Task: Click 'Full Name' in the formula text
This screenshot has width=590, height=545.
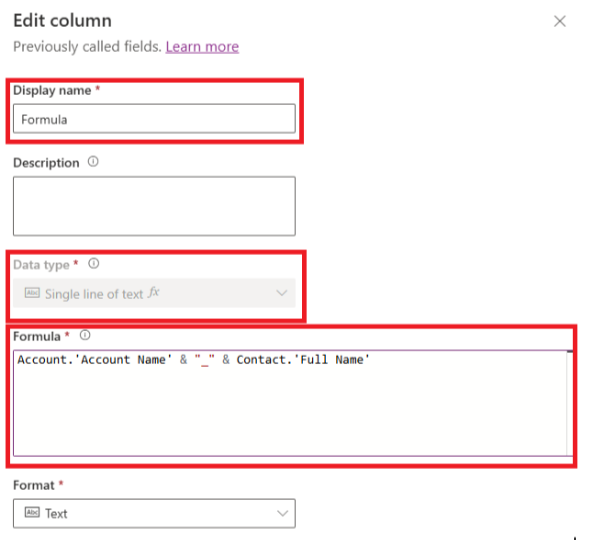Action: [x=332, y=360]
